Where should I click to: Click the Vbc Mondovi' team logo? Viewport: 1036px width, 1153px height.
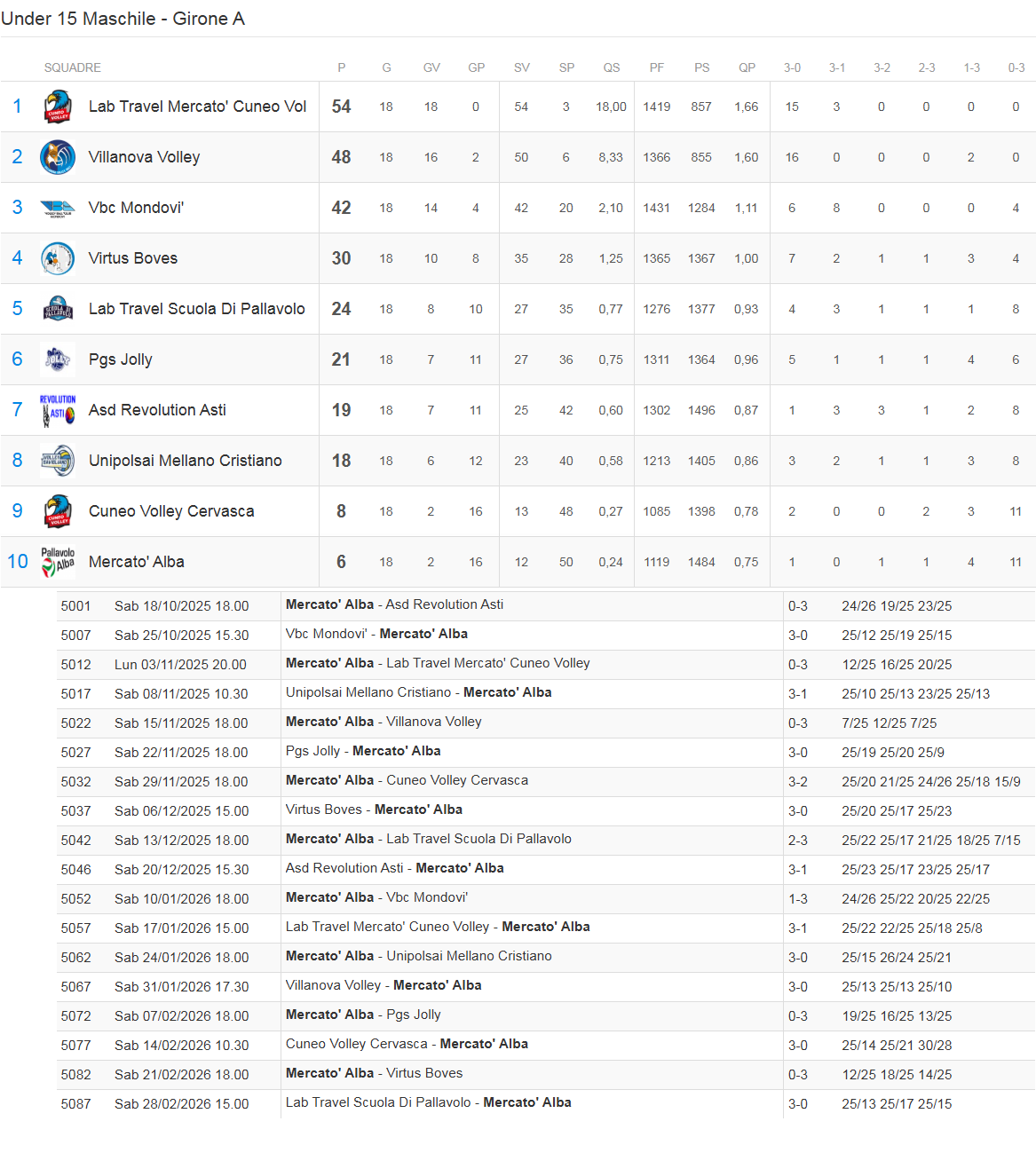[x=58, y=208]
